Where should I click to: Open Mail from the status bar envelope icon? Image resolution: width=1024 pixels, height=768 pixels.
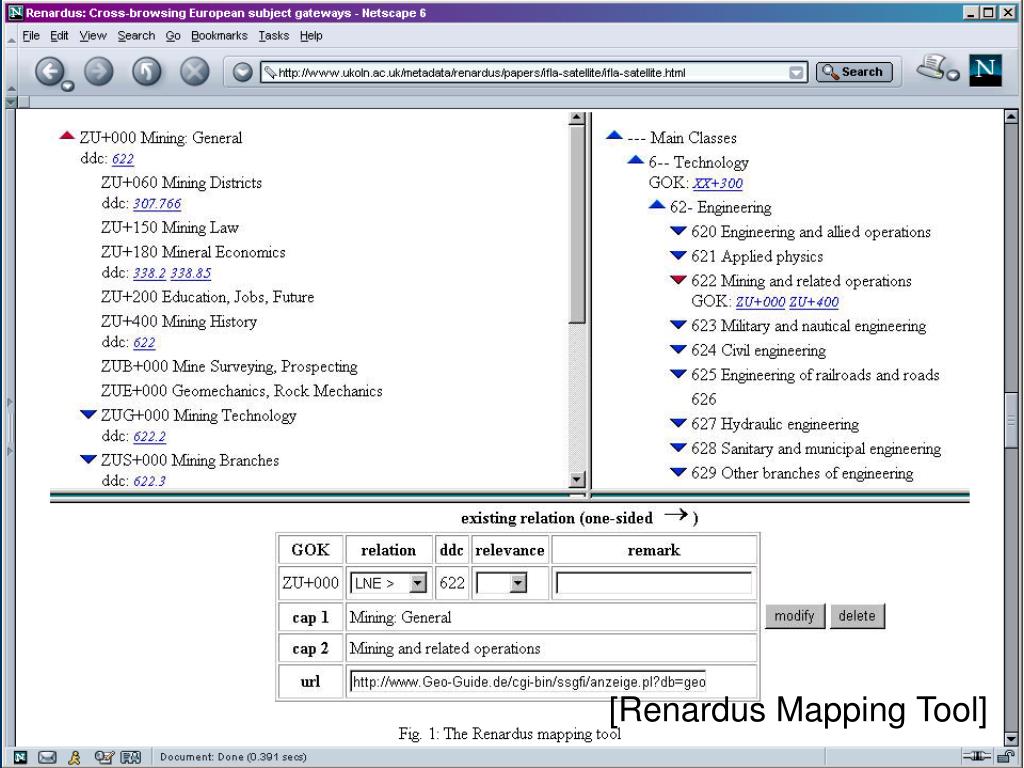47,758
